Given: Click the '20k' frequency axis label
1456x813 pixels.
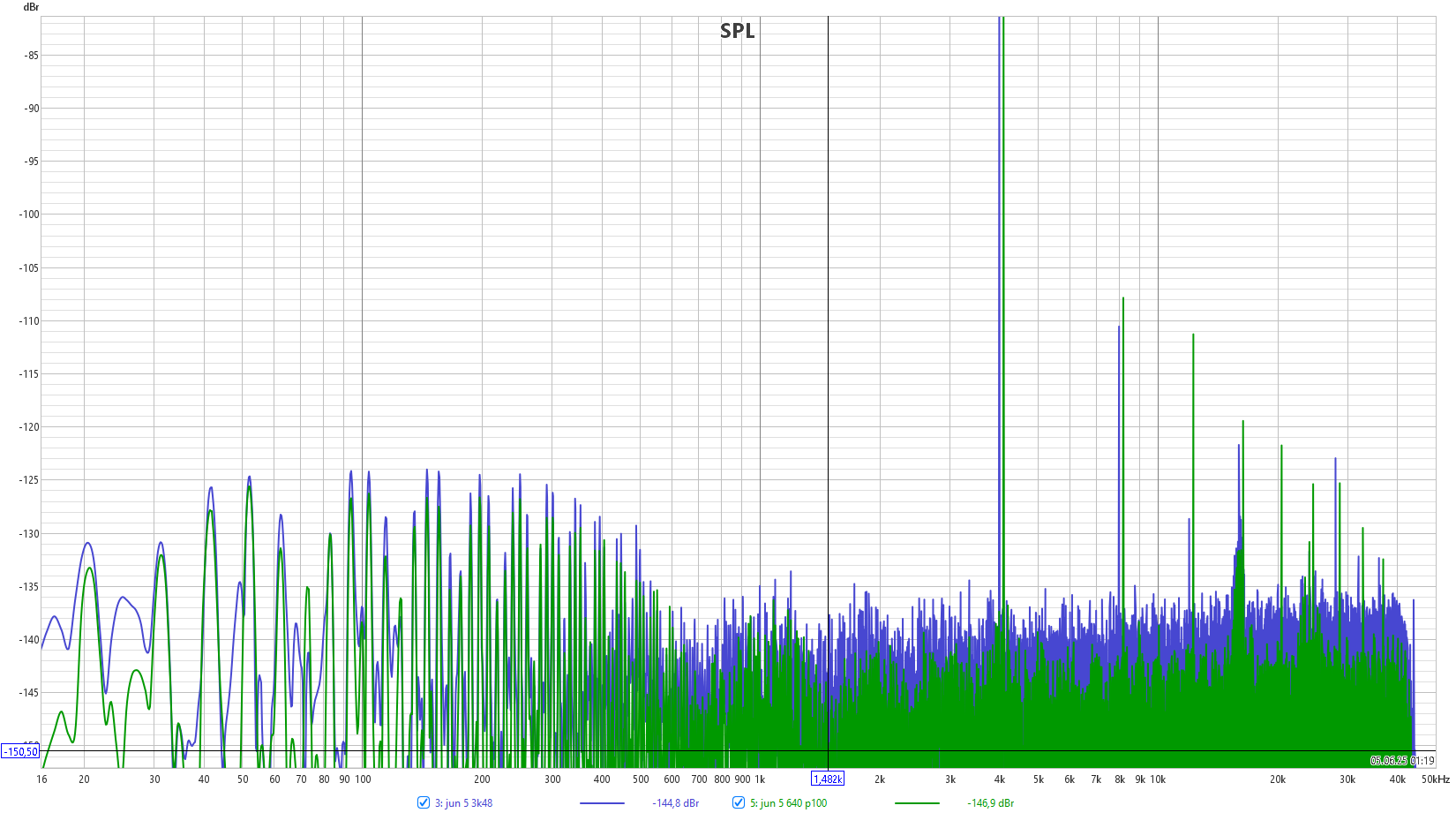Looking at the screenshot, I should [1278, 779].
